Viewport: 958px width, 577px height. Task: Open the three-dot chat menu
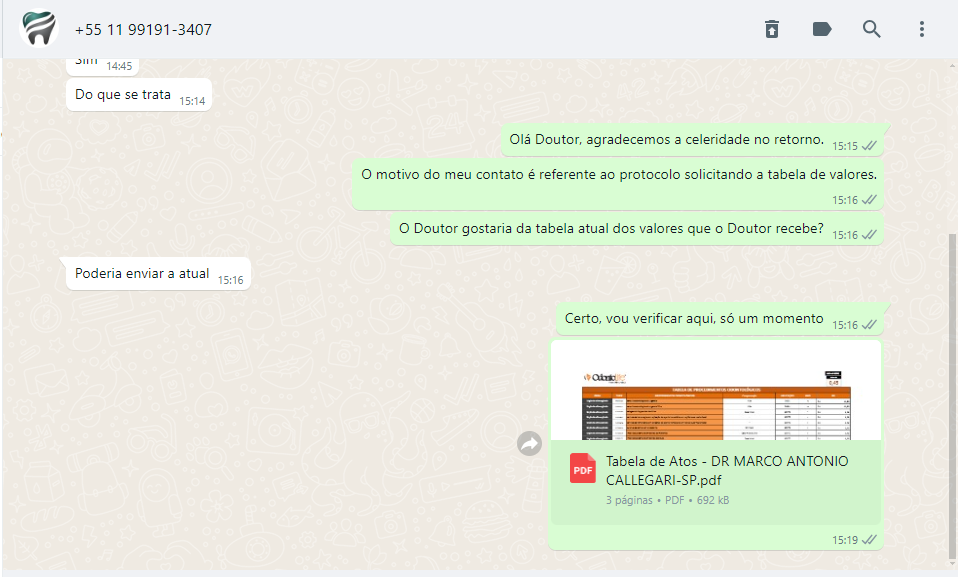pyautogui.click(x=921, y=29)
